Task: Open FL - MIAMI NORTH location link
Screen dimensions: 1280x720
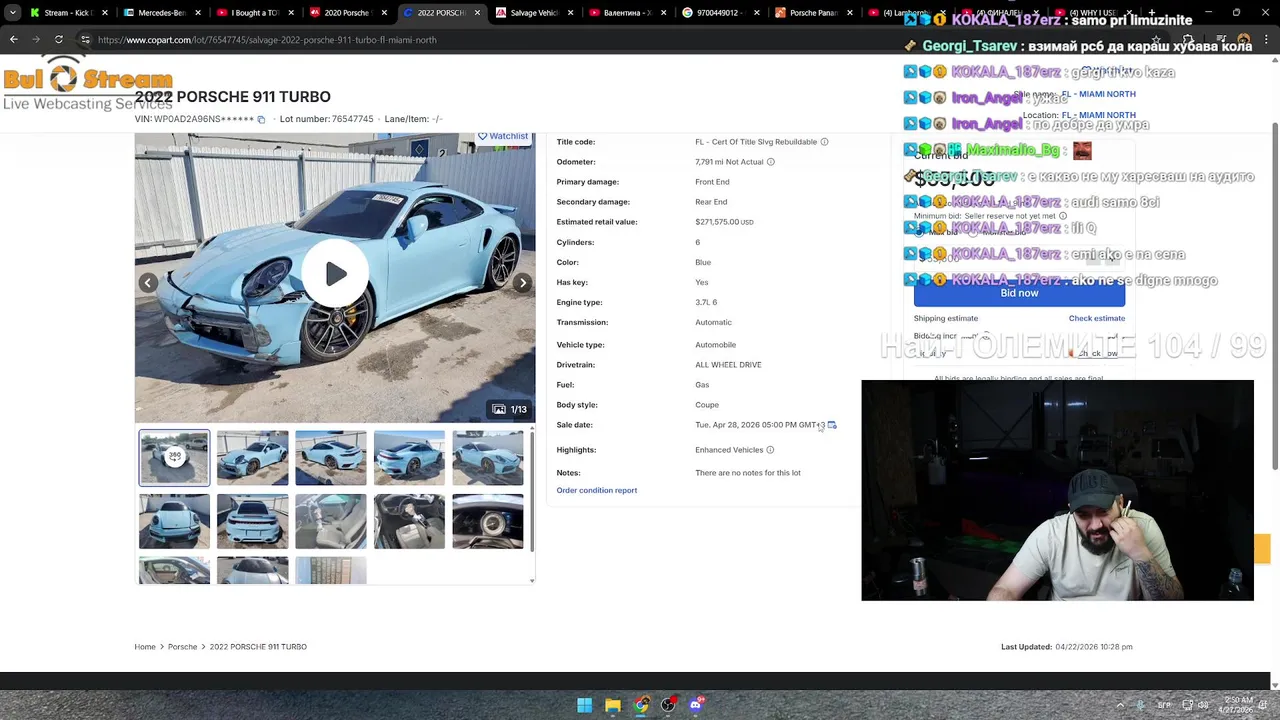Action: click(1098, 115)
